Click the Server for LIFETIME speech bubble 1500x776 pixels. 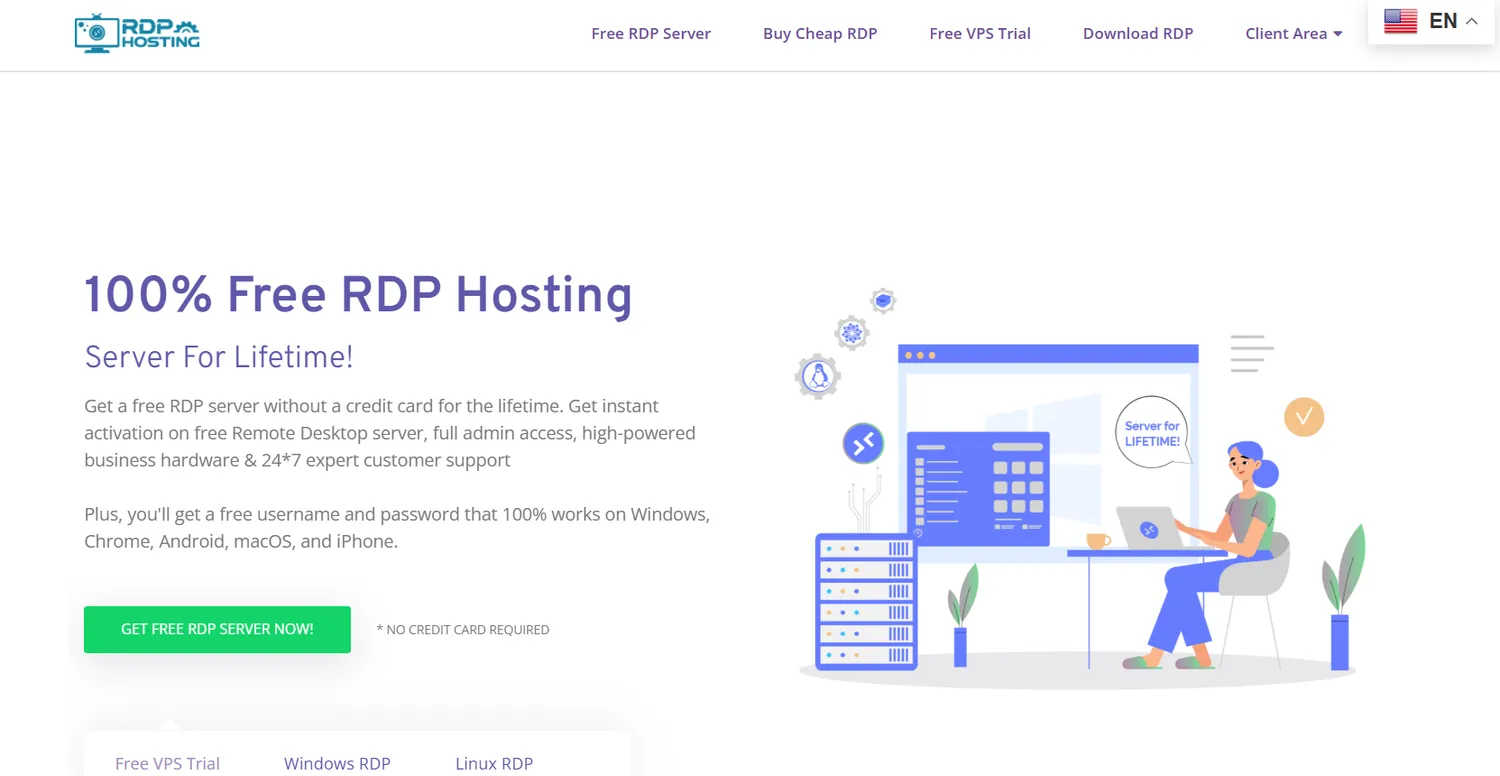coord(1152,433)
